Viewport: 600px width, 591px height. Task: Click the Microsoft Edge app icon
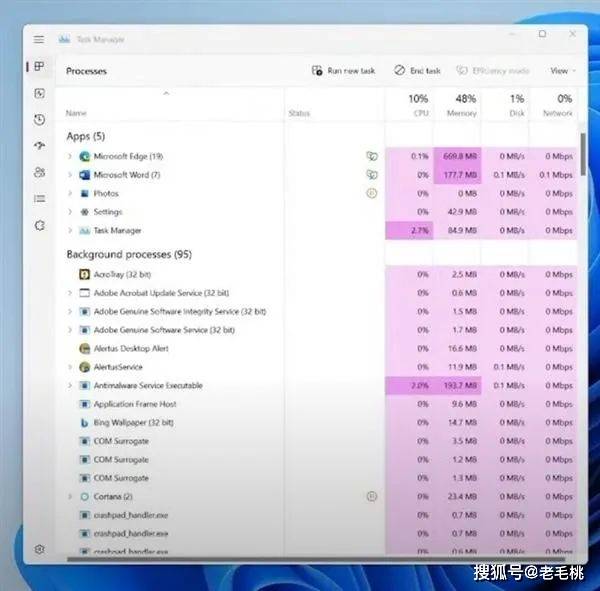84,156
